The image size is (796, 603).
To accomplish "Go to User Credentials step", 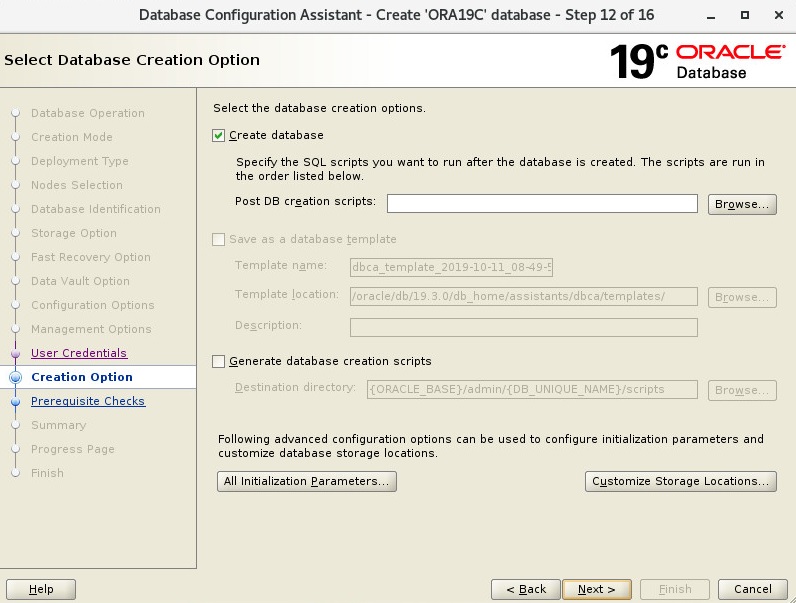I will (79, 353).
